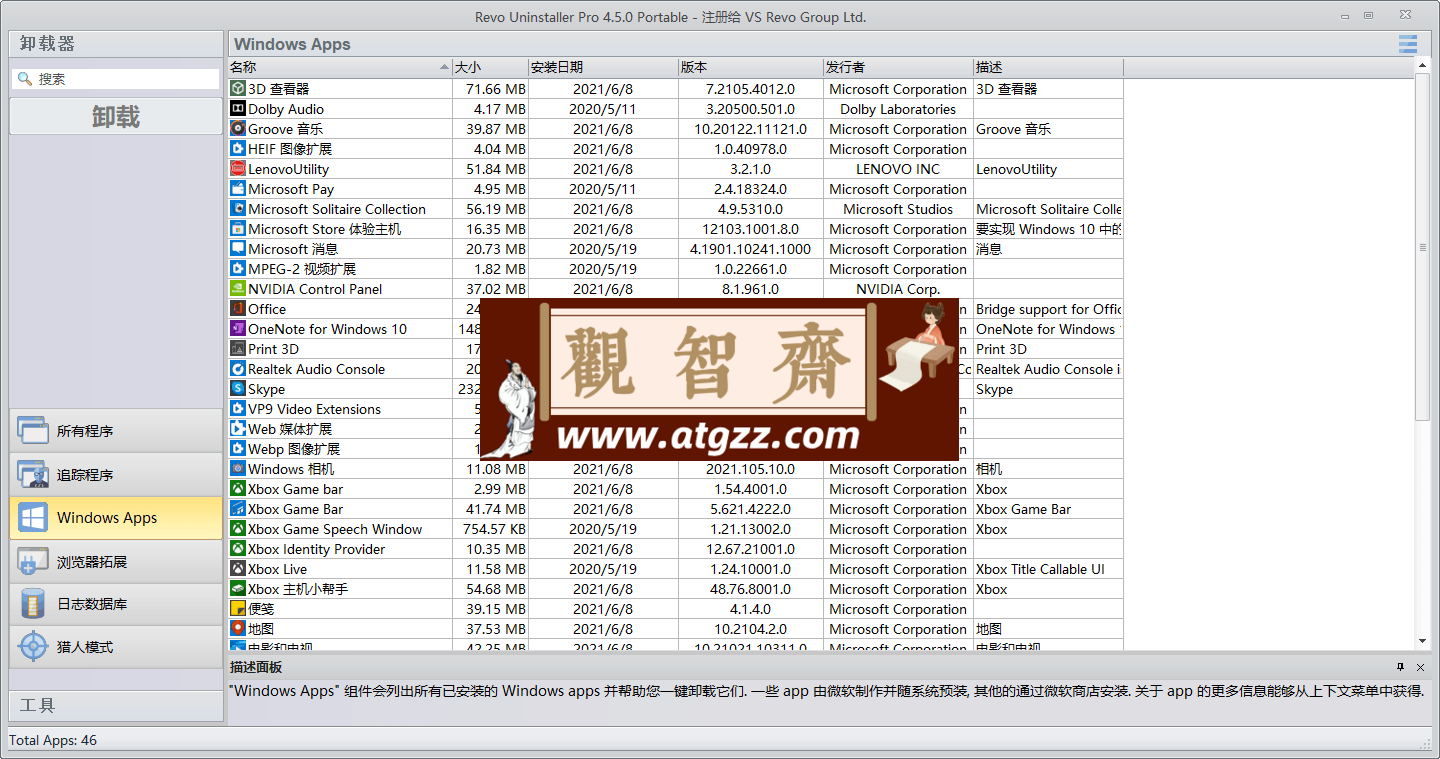Expand the 卸载器 section header

[x=116, y=44]
